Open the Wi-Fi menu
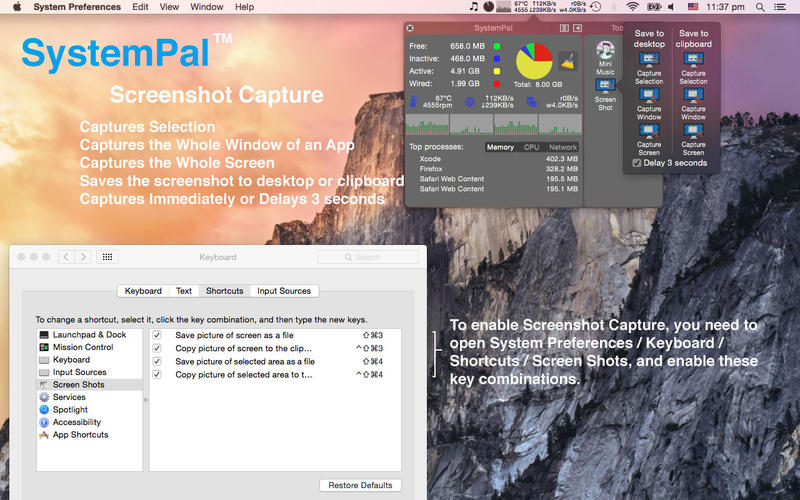The height and width of the screenshot is (500, 800). [633, 7]
